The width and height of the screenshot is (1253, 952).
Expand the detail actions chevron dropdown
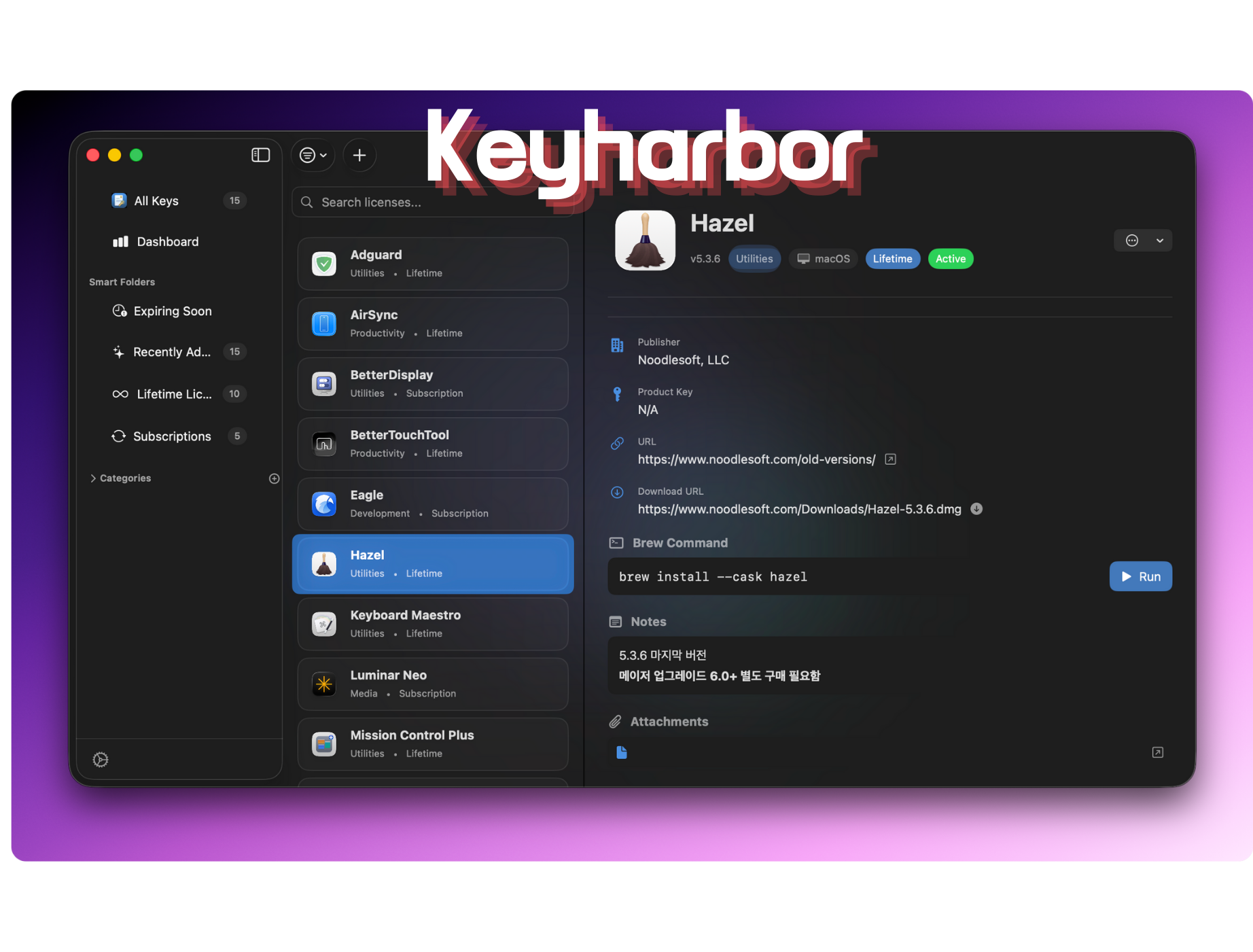point(1160,241)
